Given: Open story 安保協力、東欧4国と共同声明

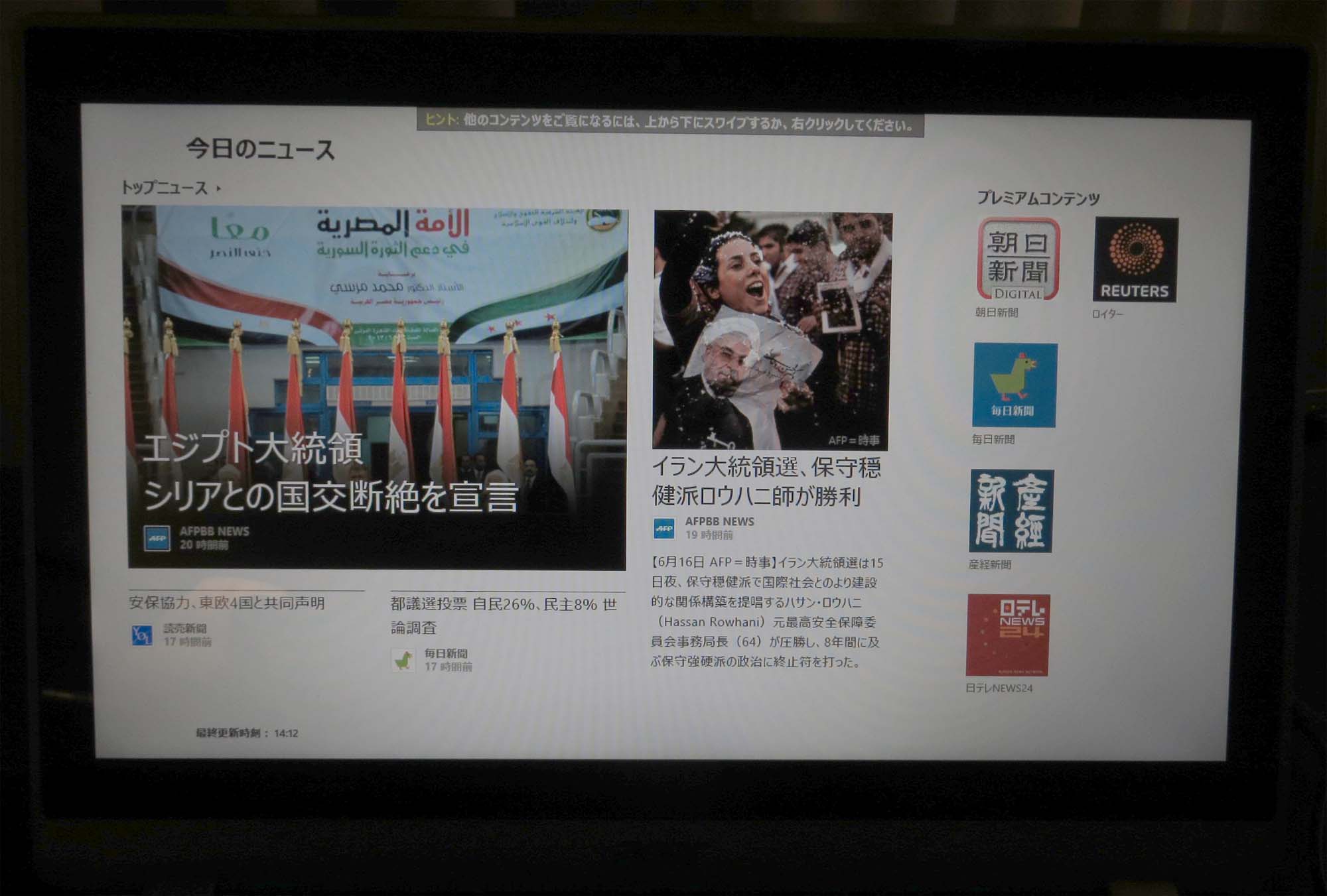Looking at the screenshot, I should pos(227,603).
